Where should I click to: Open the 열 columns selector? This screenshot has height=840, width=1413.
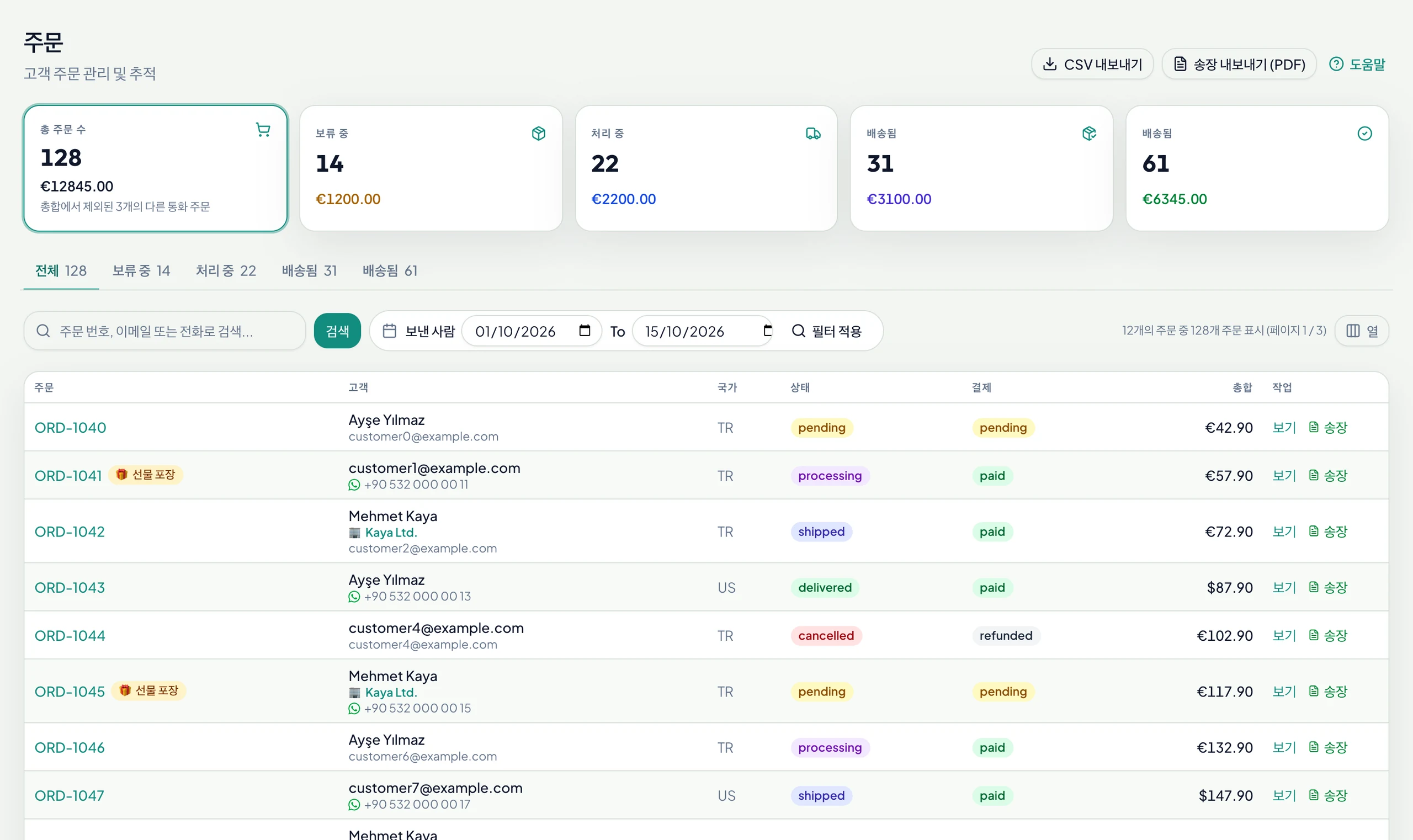[x=1362, y=331]
